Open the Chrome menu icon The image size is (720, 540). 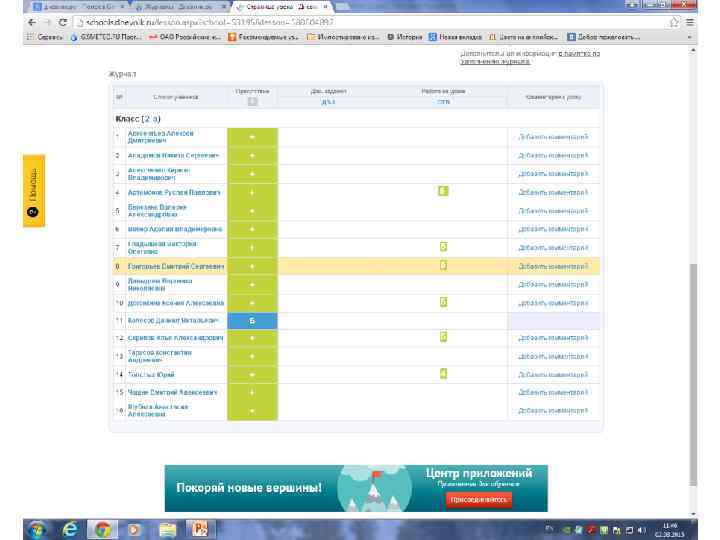690,22
